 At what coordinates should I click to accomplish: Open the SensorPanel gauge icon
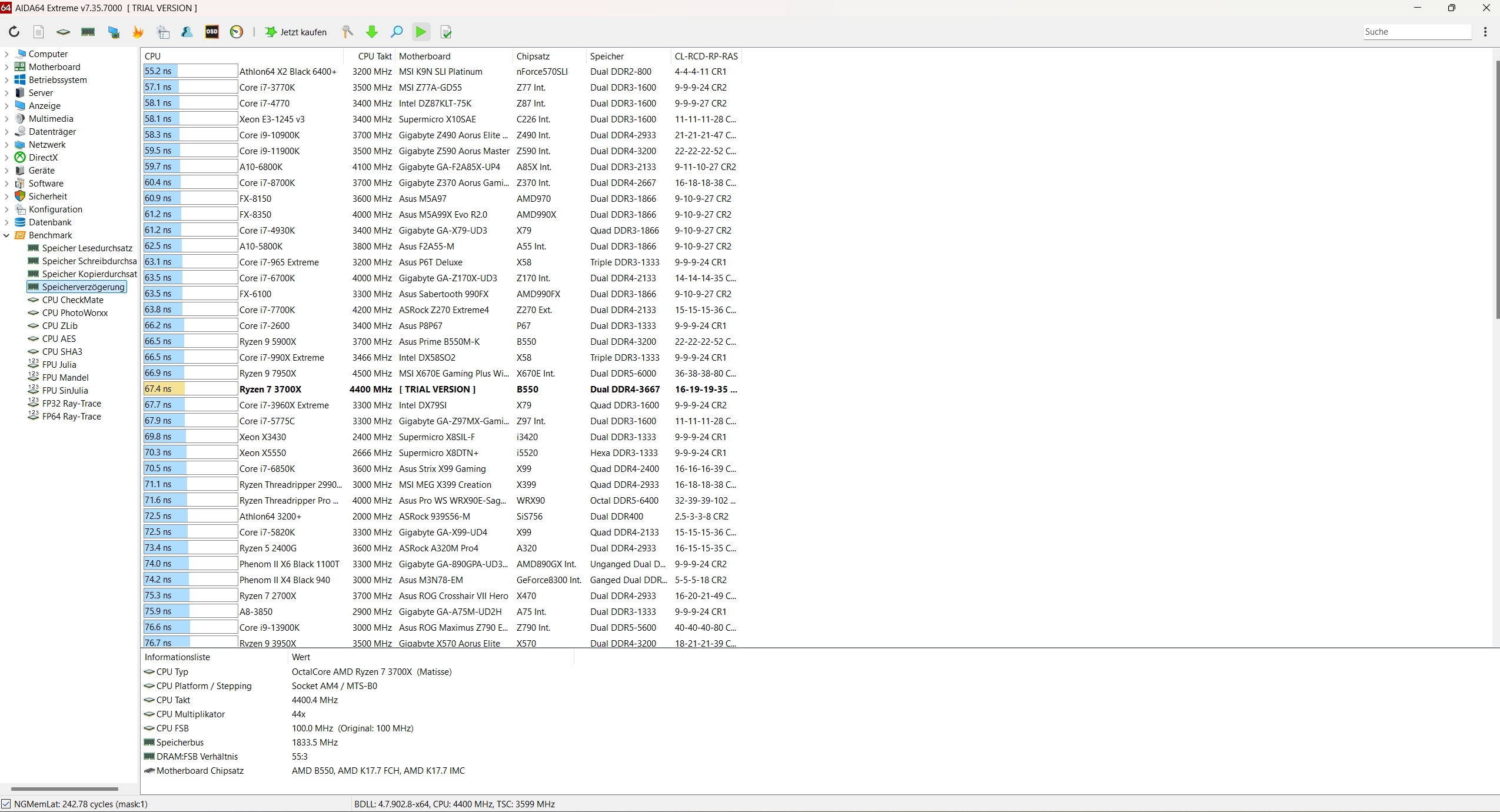coord(237,32)
